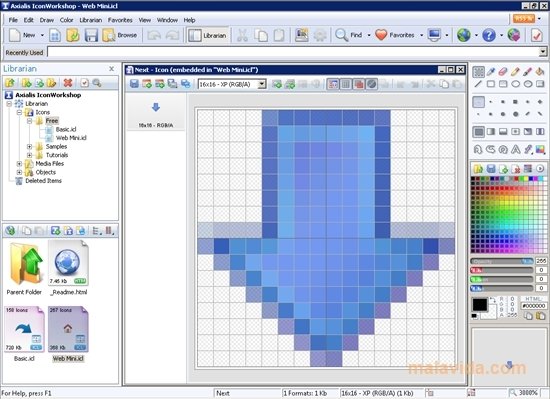550x399 pixels.
Task: Select the rectangular selection tool
Action: pos(478,72)
